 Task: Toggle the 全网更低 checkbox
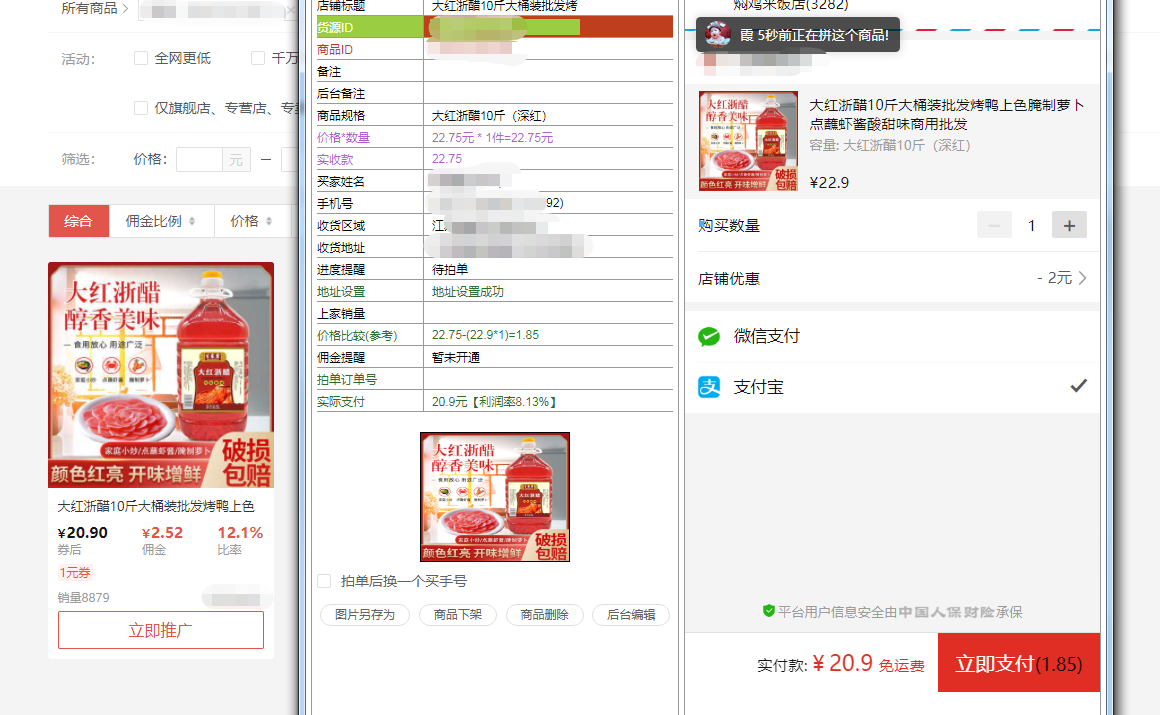pyautogui.click(x=141, y=58)
